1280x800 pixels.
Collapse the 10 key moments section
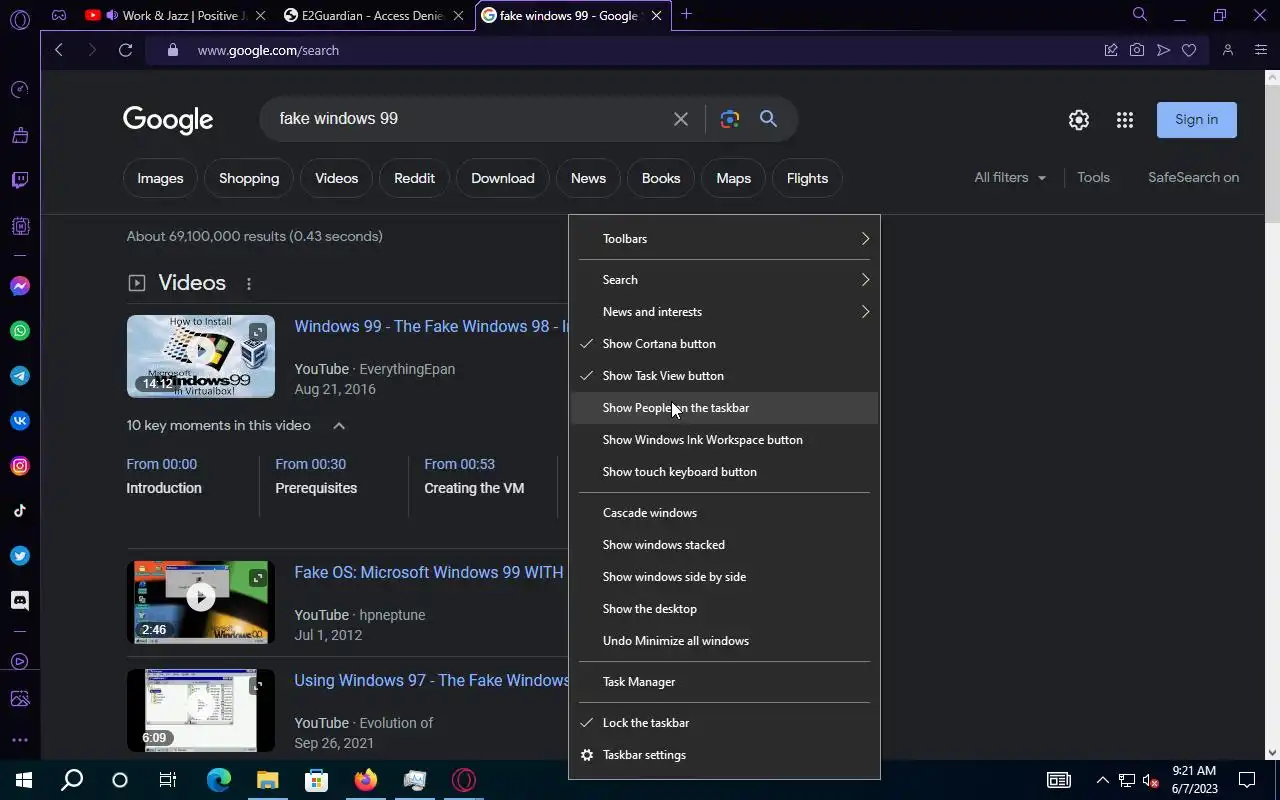[x=339, y=426]
